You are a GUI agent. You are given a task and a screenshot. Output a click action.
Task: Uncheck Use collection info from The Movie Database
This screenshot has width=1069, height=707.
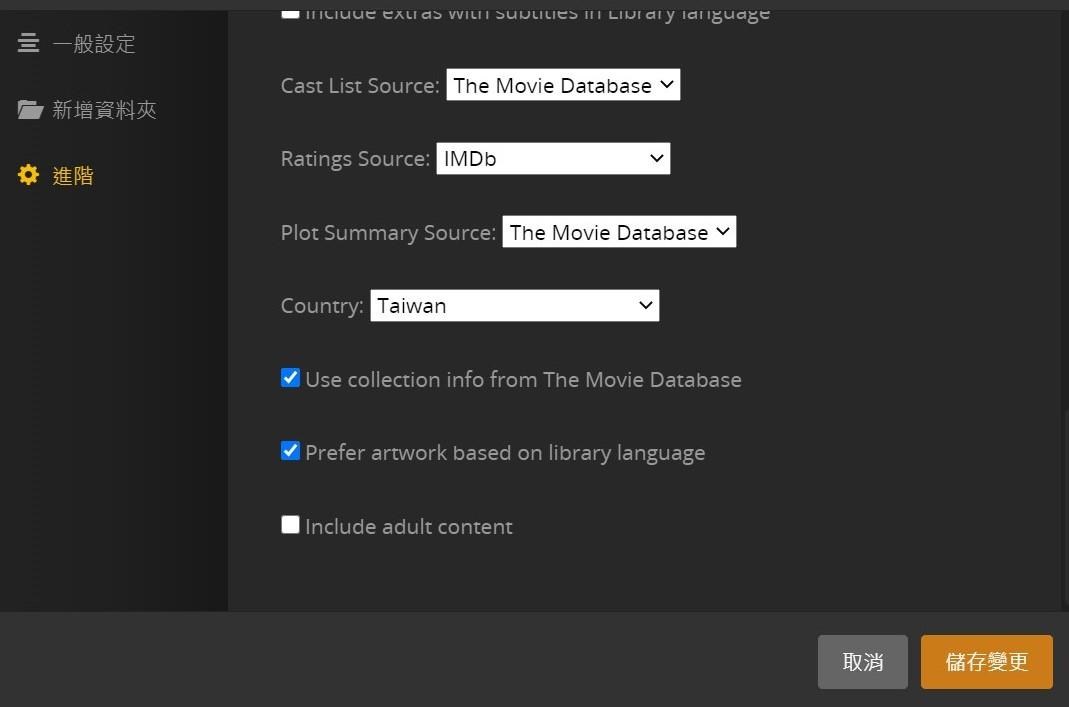click(x=290, y=378)
